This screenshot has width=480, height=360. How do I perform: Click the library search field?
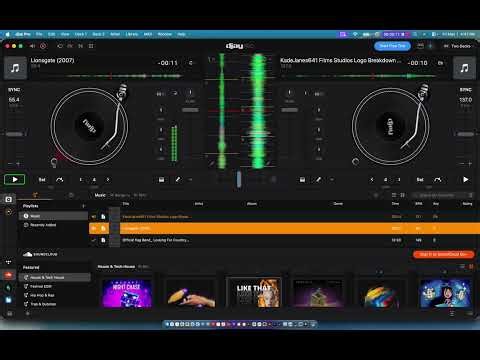442,195
